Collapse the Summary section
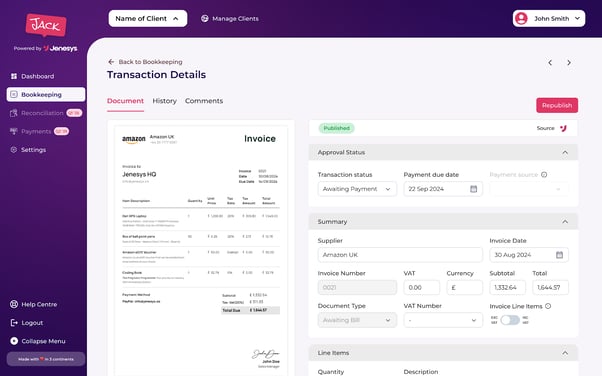This screenshot has height=376, width=602. tap(565, 222)
